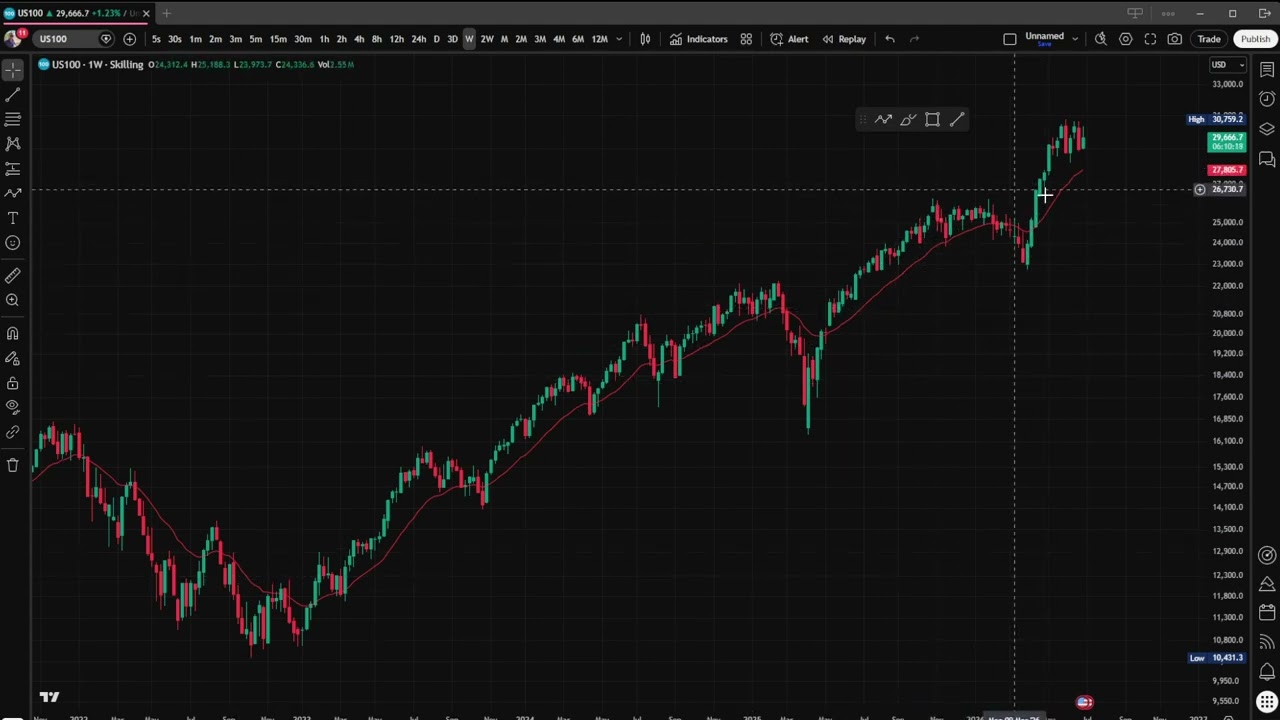Select the D daily timeframe
1280x720 pixels.
(436, 39)
